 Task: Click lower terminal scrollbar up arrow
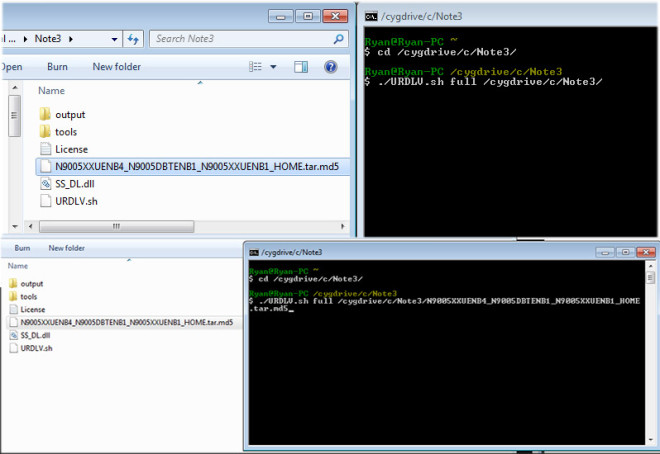pyautogui.click(x=651, y=265)
